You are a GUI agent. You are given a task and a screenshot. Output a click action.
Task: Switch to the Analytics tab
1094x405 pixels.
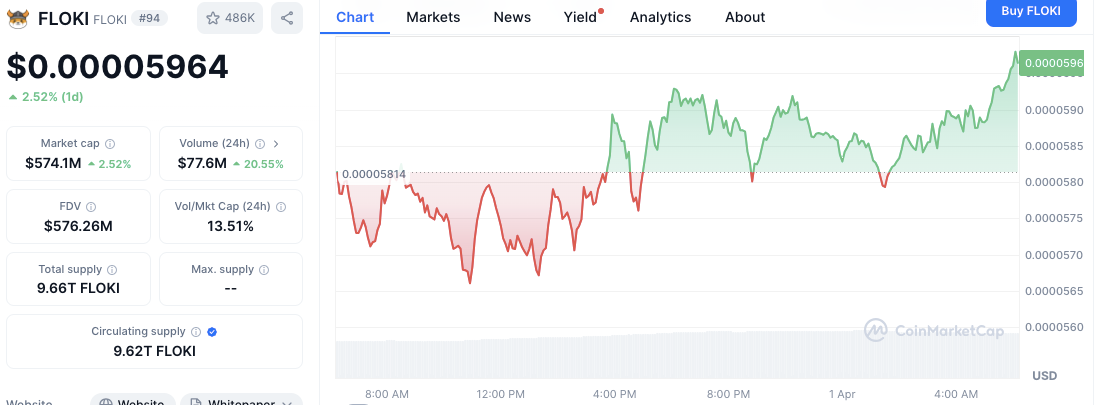(660, 17)
